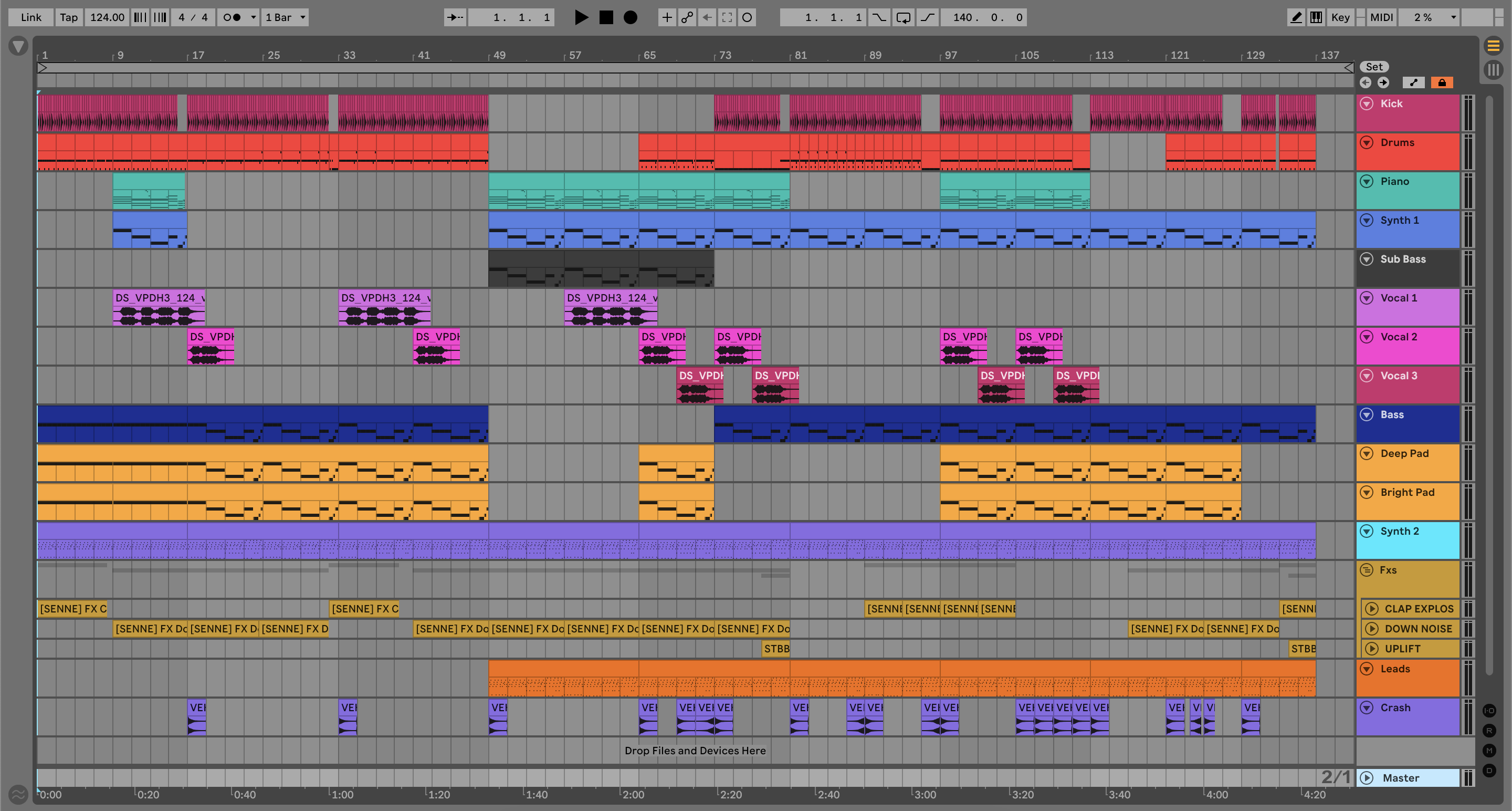
Task: Click the loop brace bar in ruler
Action: coord(695,68)
